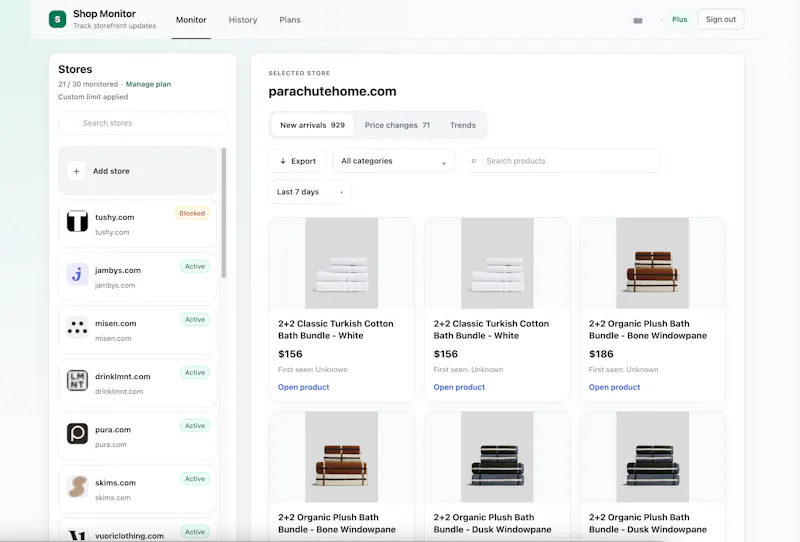Click the 21 / 30 monitored text
800x542 pixels.
[x=88, y=84]
